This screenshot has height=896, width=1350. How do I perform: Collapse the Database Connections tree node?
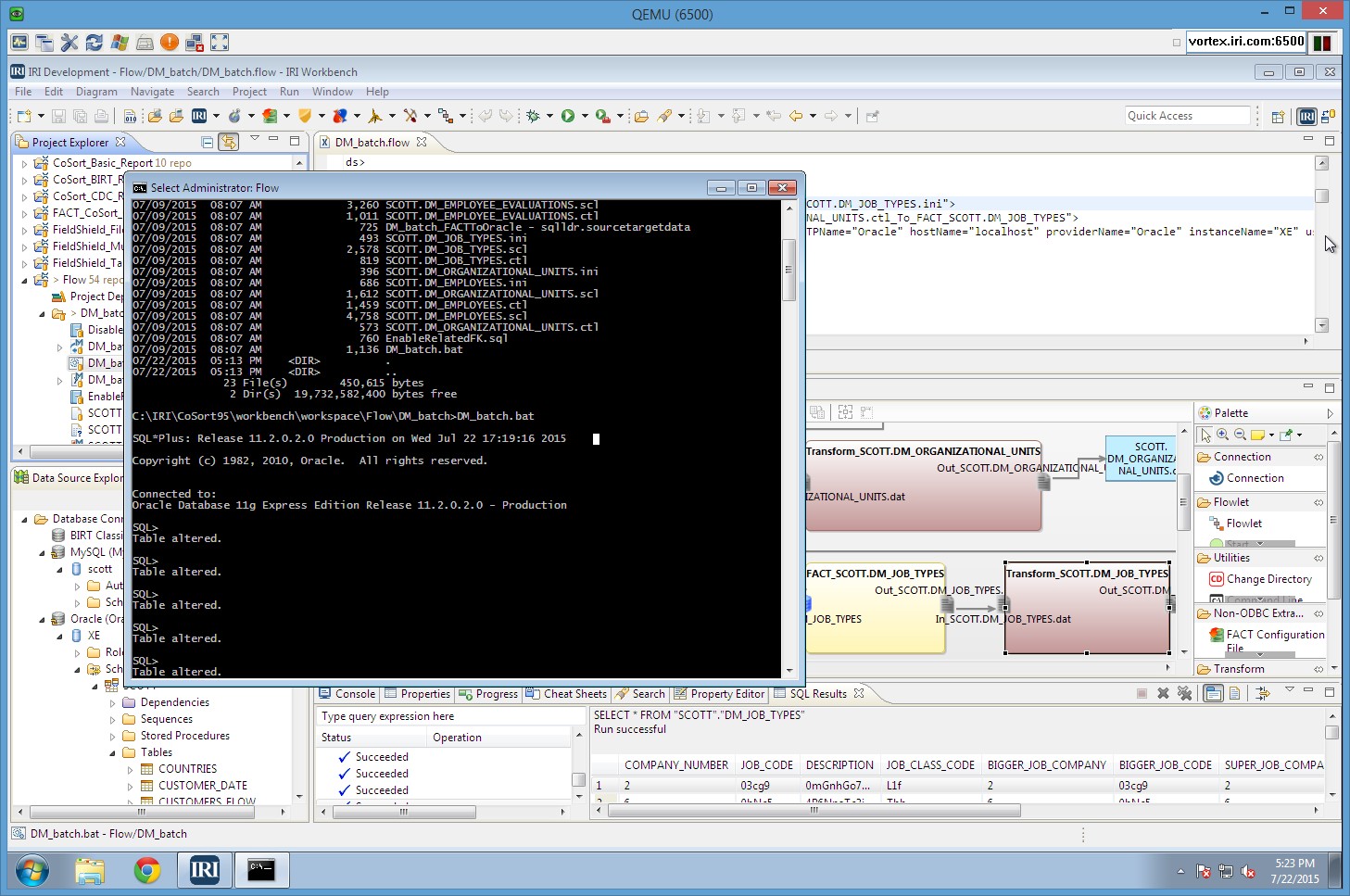[x=25, y=519]
